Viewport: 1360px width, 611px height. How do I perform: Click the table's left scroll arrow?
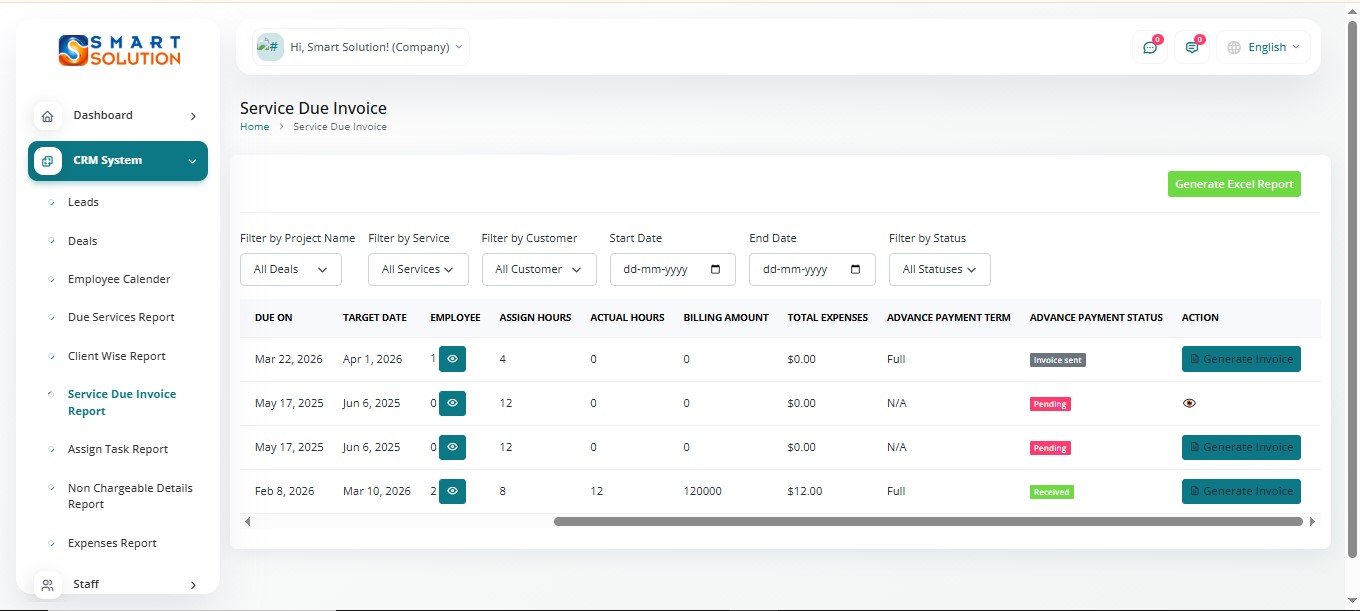247,521
